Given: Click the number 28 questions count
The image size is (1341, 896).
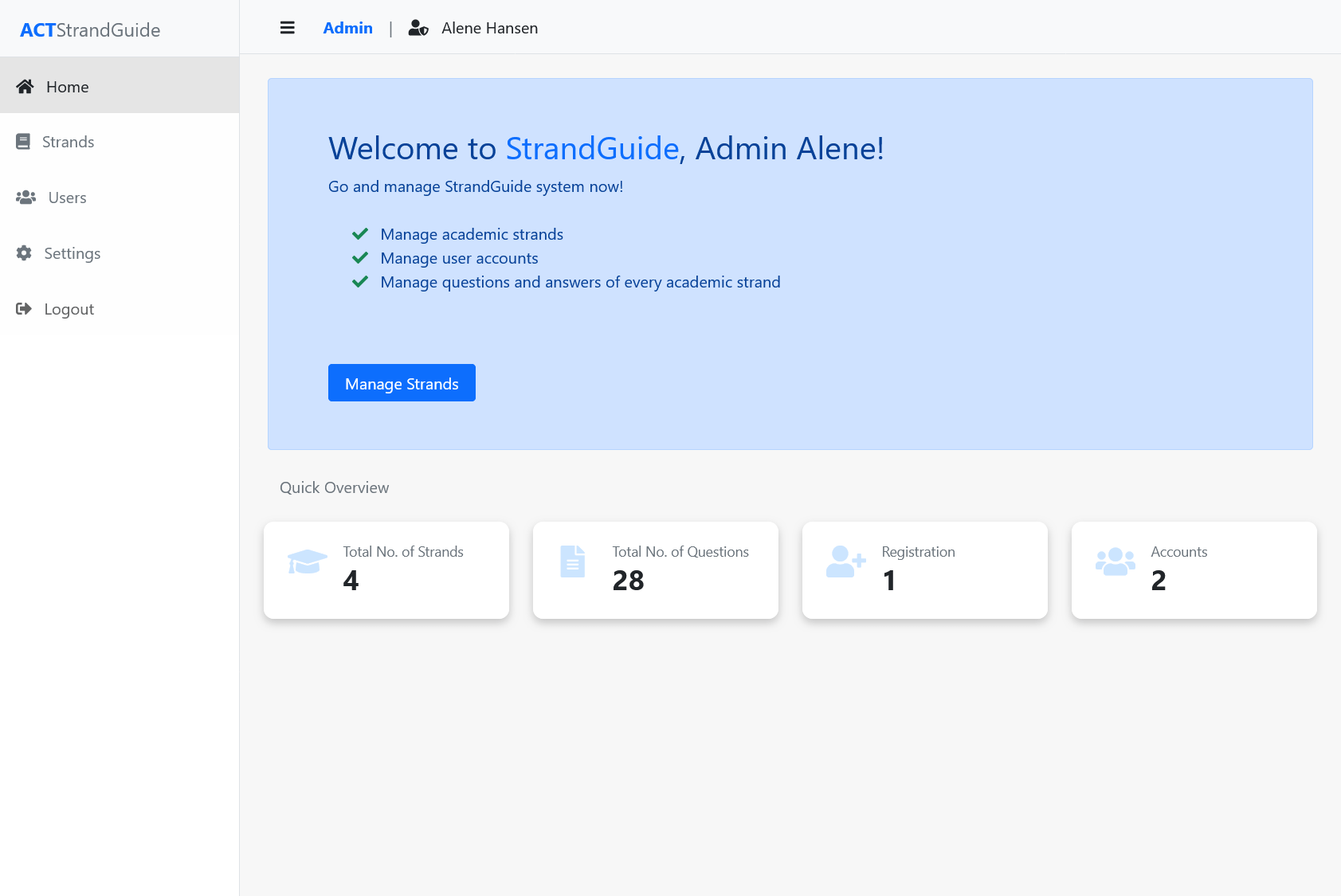Looking at the screenshot, I should point(628,581).
